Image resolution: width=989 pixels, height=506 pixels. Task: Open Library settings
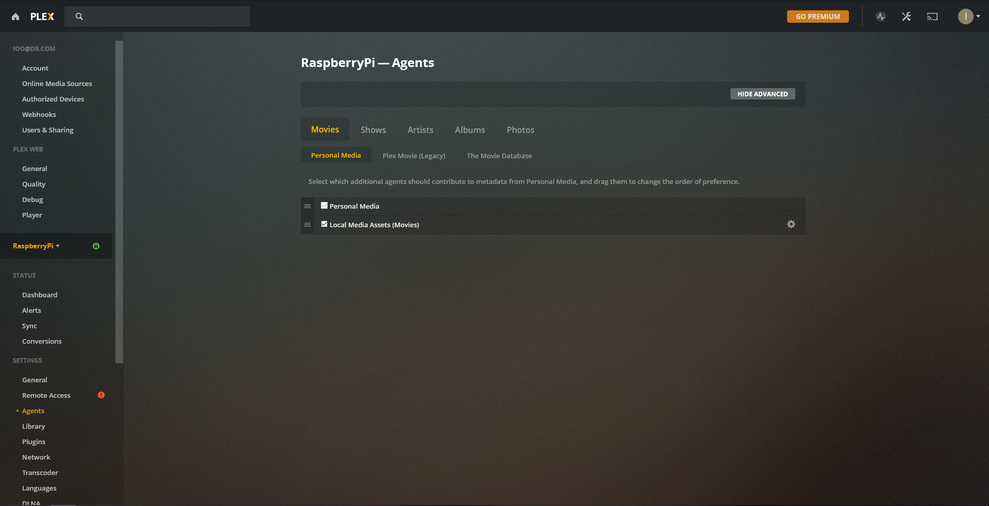click(33, 426)
